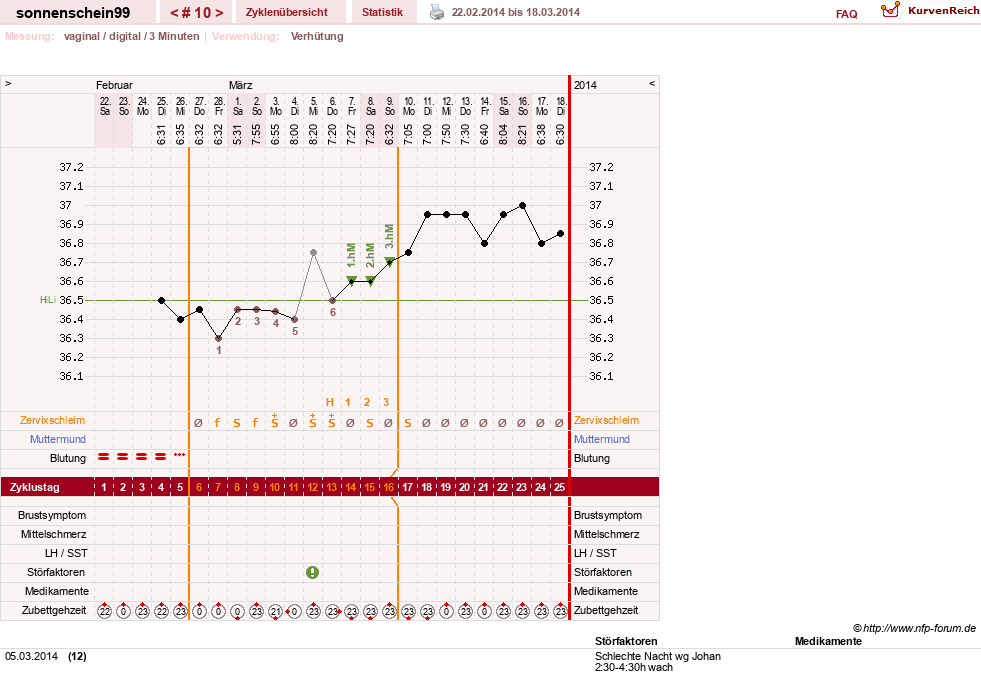Image resolution: width=981 pixels, height=694 pixels.
Task: Go to next cycle with '>' after #10
Action: coord(219,13)
